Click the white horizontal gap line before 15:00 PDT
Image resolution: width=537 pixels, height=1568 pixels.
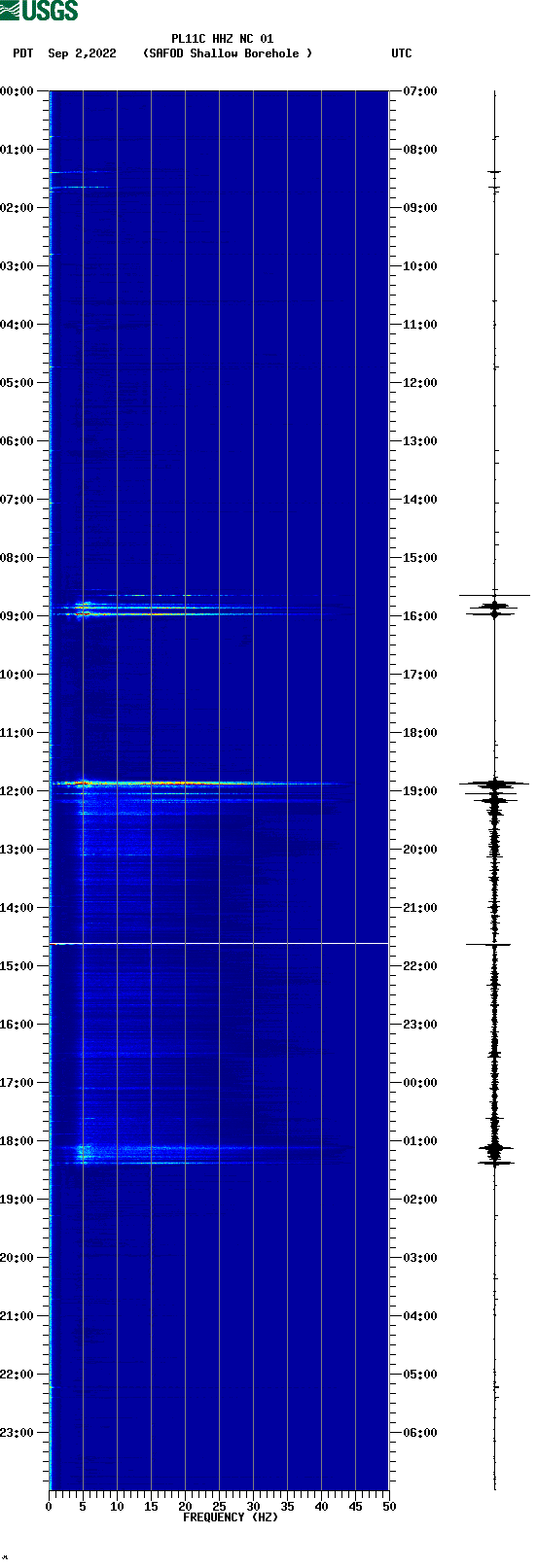click(219, 943)
